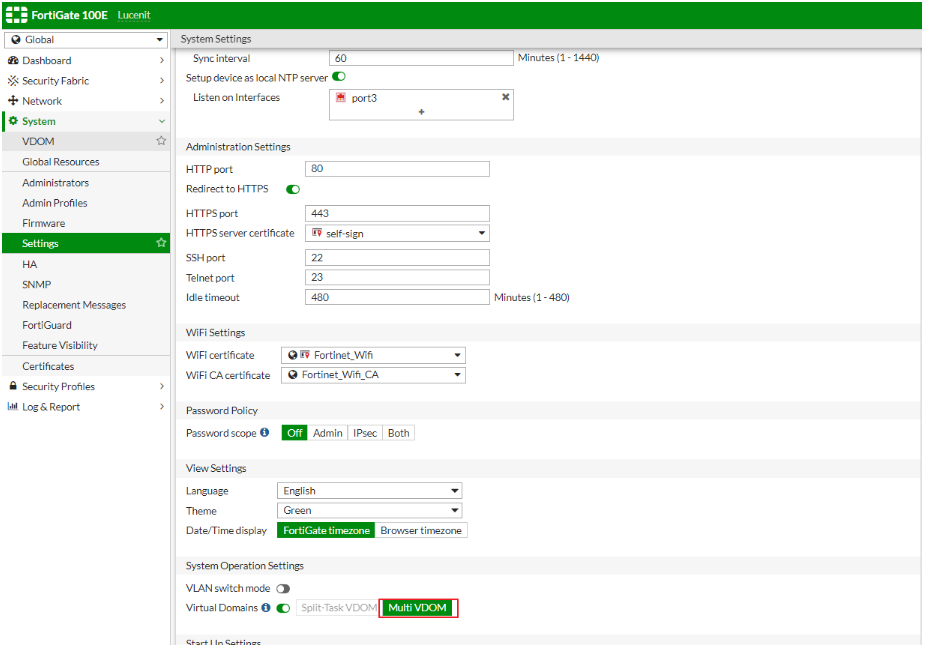Open Global Resources menu item
Viewport: 926px width, 648px height.
[86, 161]
